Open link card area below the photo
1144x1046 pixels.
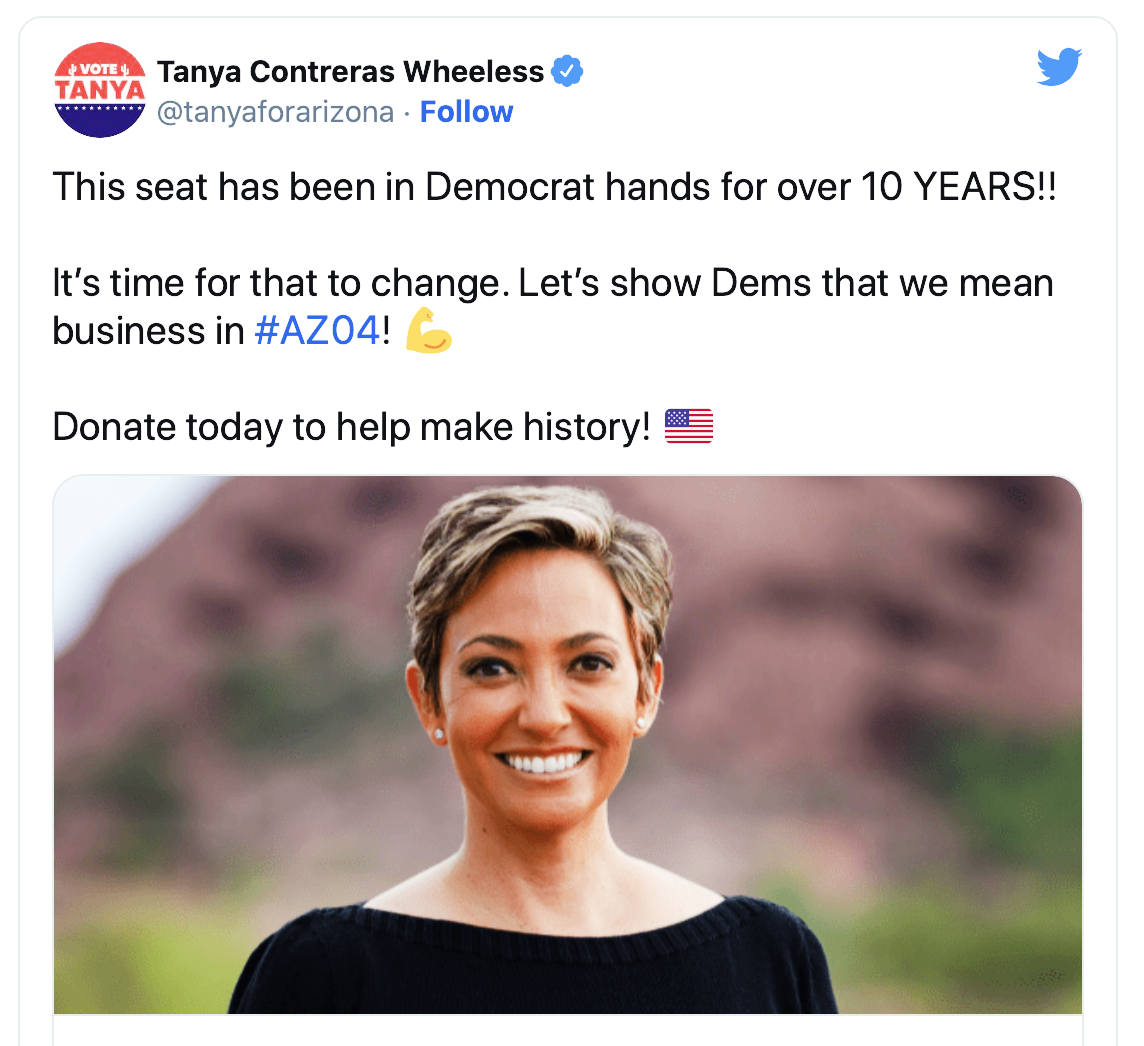click(x=568, y=1030)
